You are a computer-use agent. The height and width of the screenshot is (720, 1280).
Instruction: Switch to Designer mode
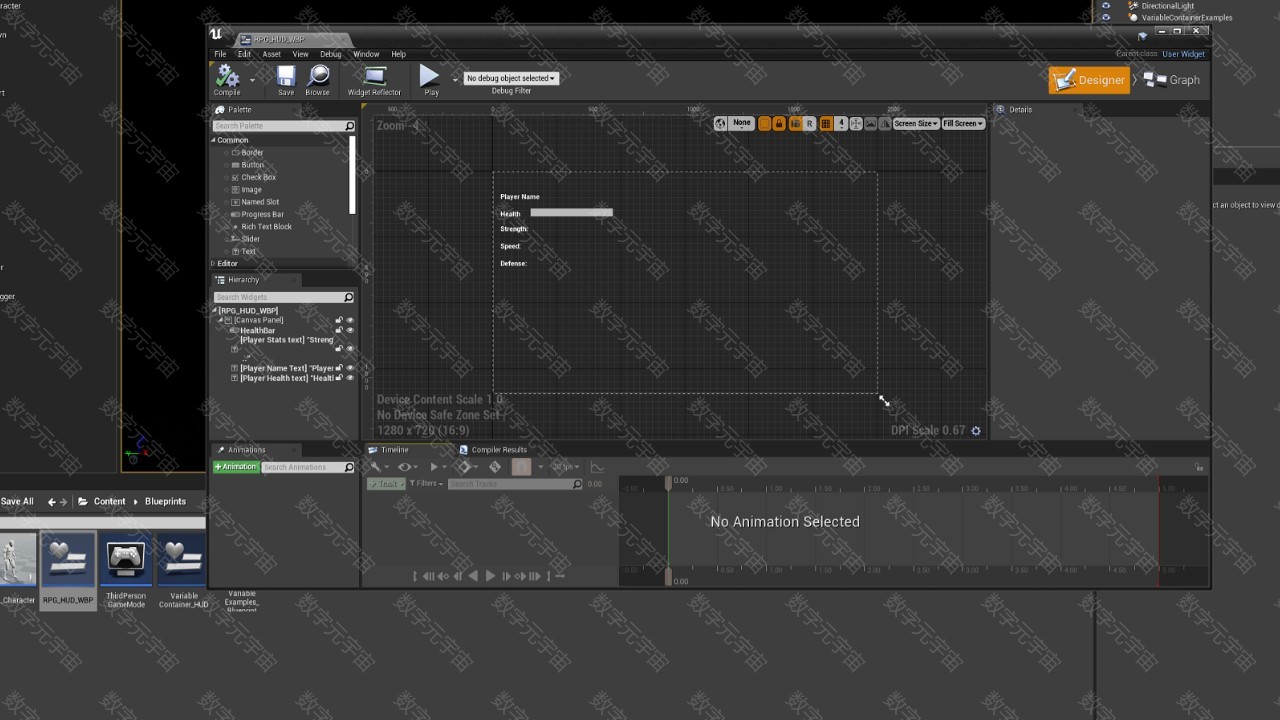pyautogui.click(x=1089, y=80)
